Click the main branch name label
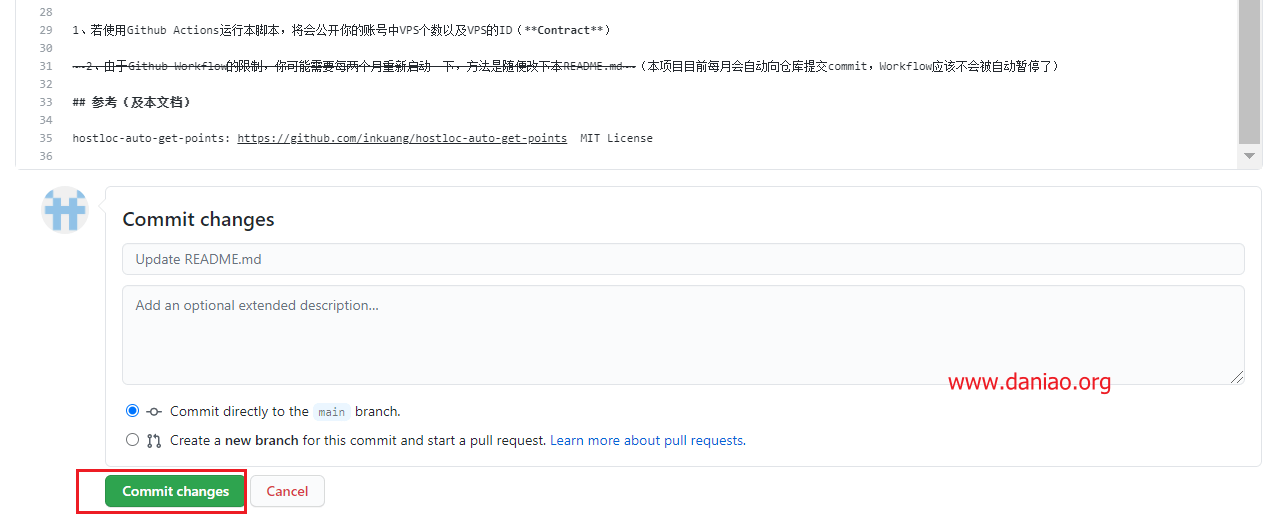 point(332,412)
